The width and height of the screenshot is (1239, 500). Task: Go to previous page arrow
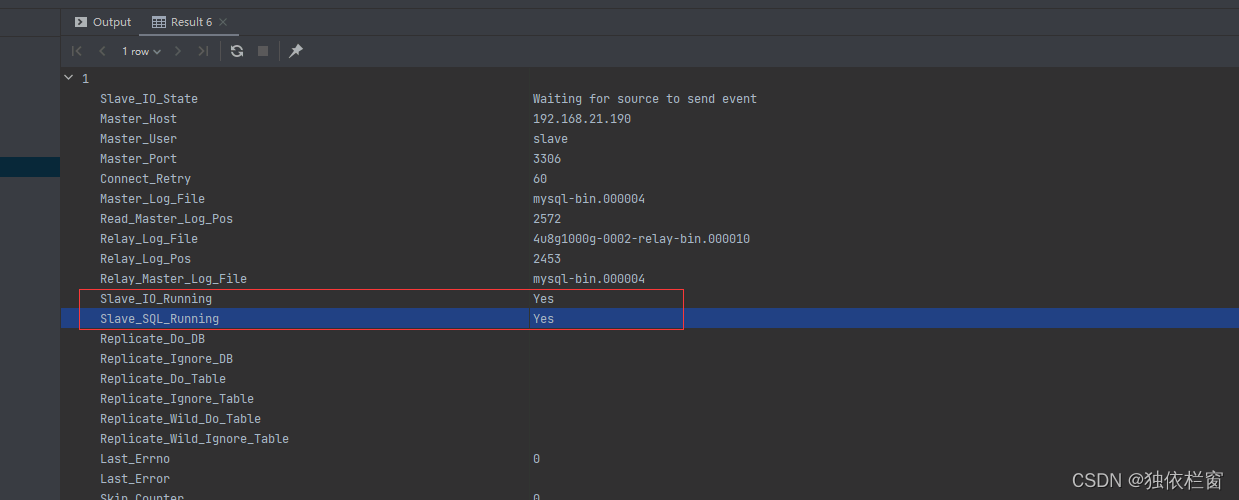click(x=102, y=51)
